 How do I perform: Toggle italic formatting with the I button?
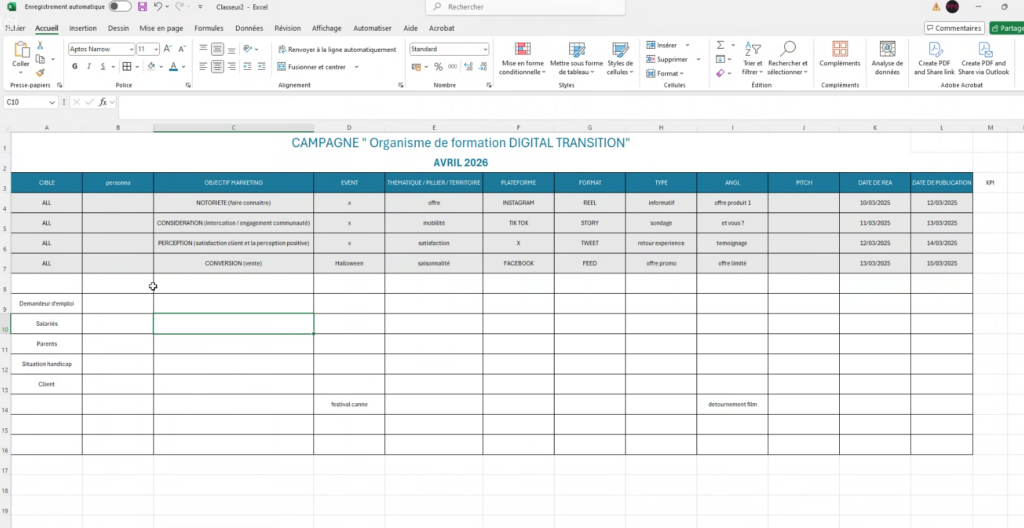89,66
